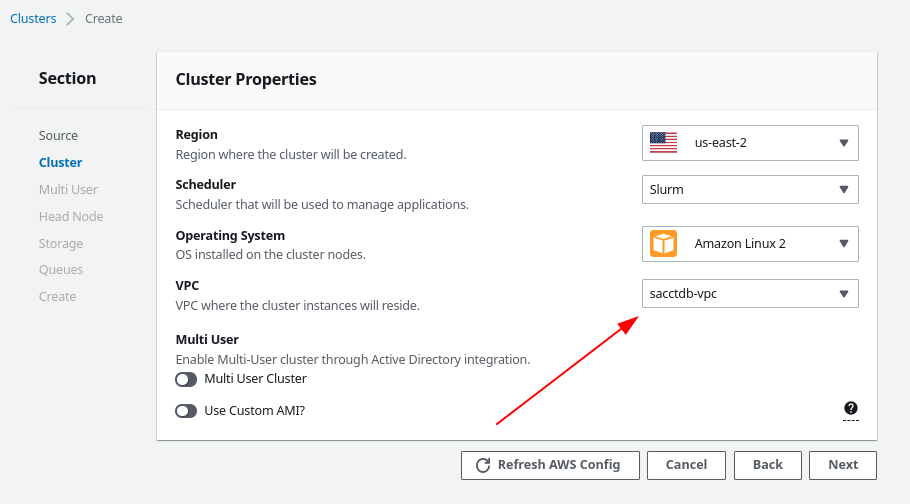
Task: Click the Clusters breadcrumb link
Action: (33, 19)
